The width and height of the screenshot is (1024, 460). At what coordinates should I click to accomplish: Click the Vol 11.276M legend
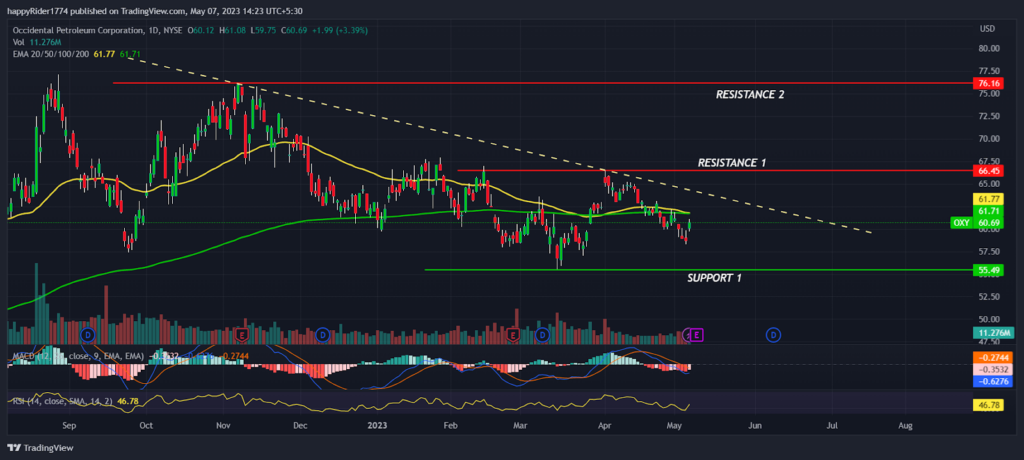(x=37, y=42)
